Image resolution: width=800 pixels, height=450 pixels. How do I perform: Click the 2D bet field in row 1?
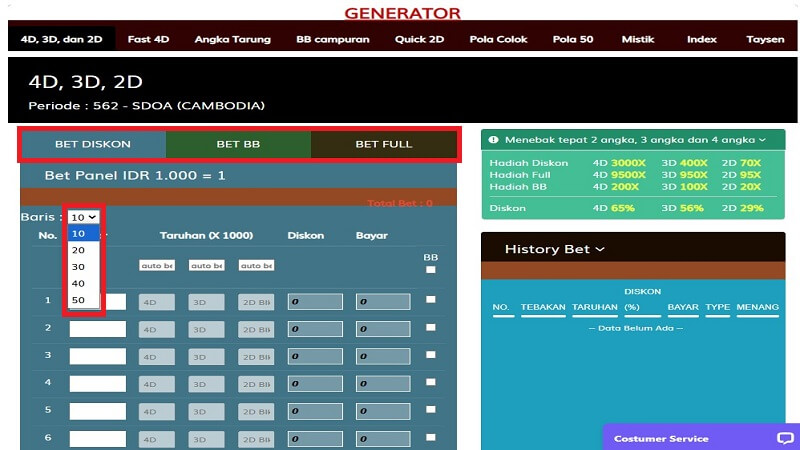pyautogui.click(x=256, y=302)
